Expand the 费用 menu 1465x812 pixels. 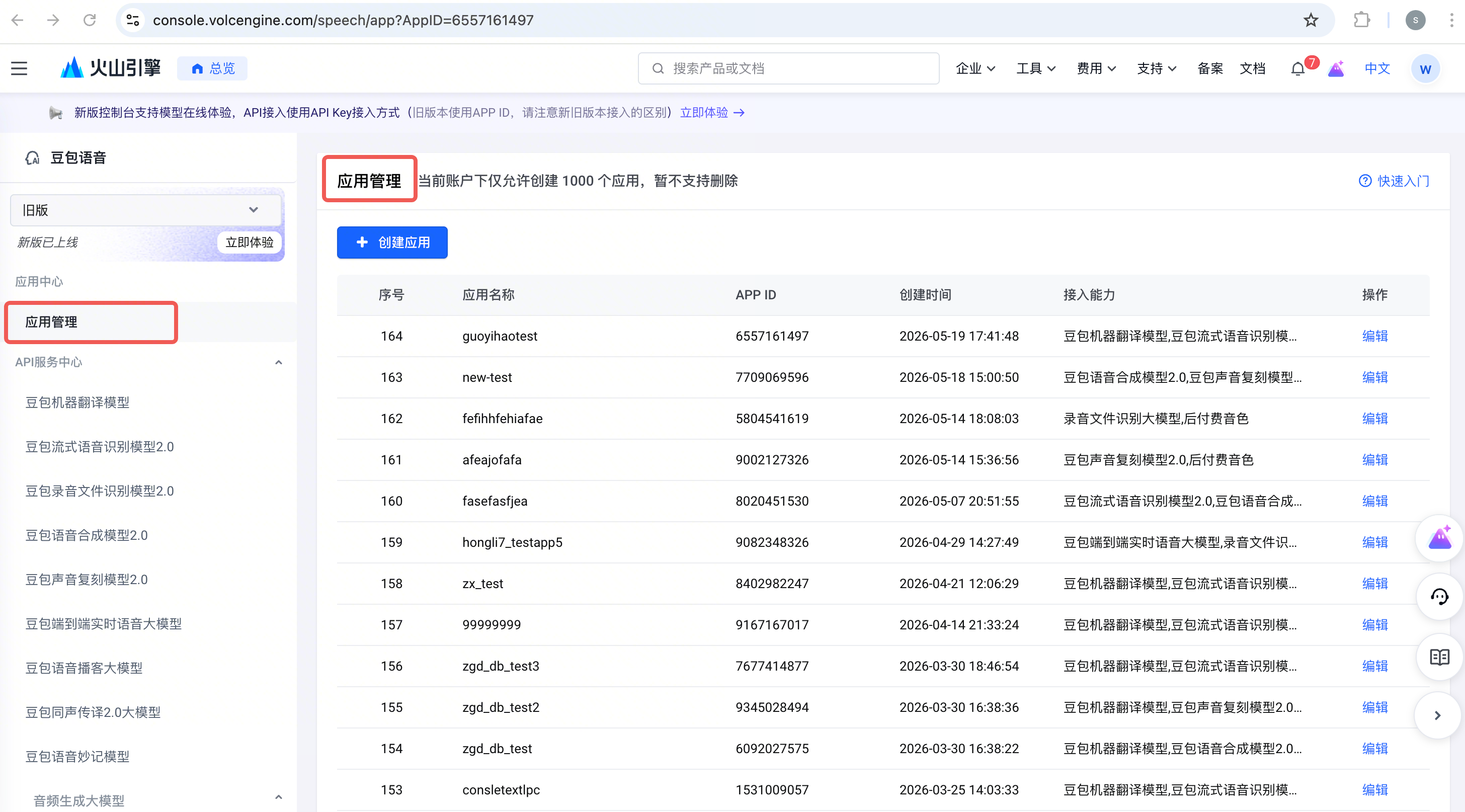coord(1096,69)
